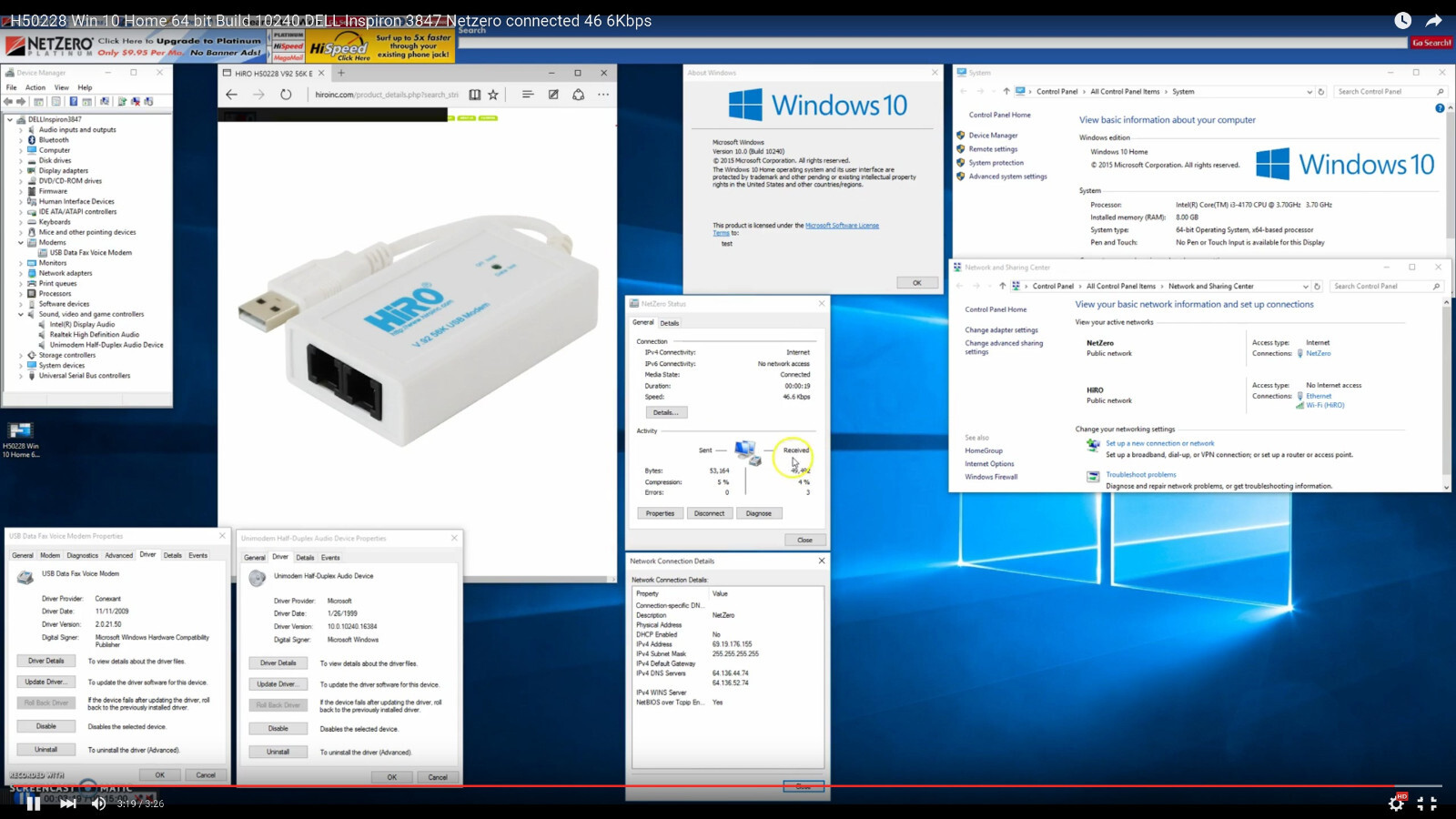
Task: Open Change adapter settings link
Action: pyautogui.click(x=1001, y=330)
